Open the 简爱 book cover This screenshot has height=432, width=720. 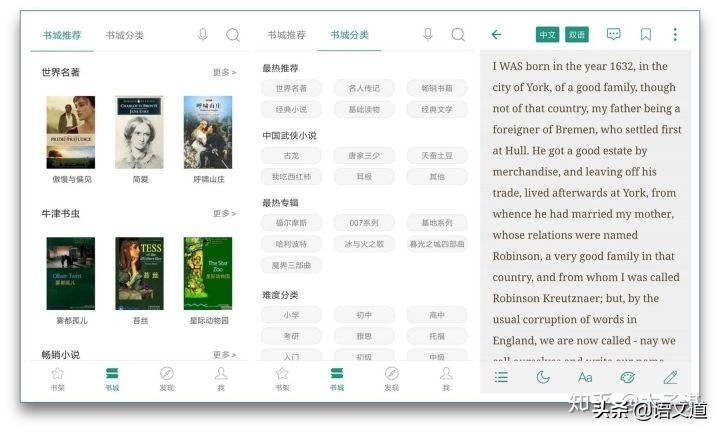click(x=139, y=132)
